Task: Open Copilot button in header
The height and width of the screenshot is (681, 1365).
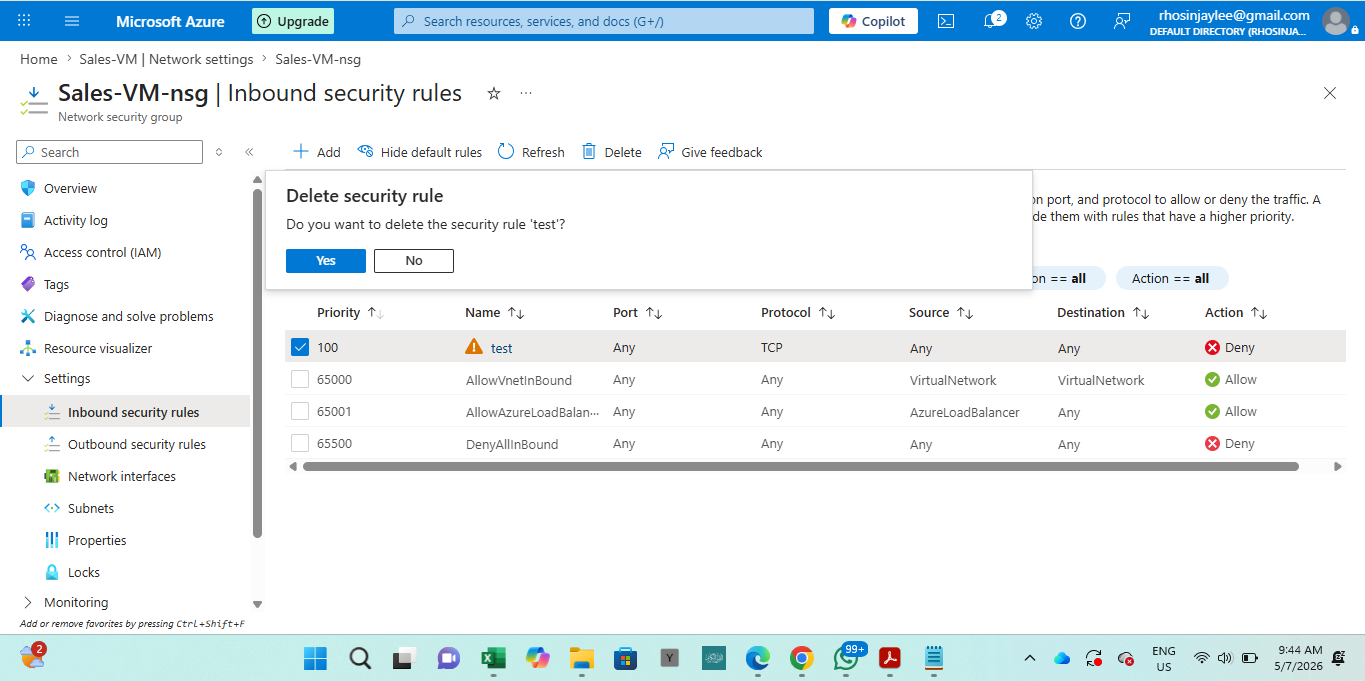Action: point(873,21)
